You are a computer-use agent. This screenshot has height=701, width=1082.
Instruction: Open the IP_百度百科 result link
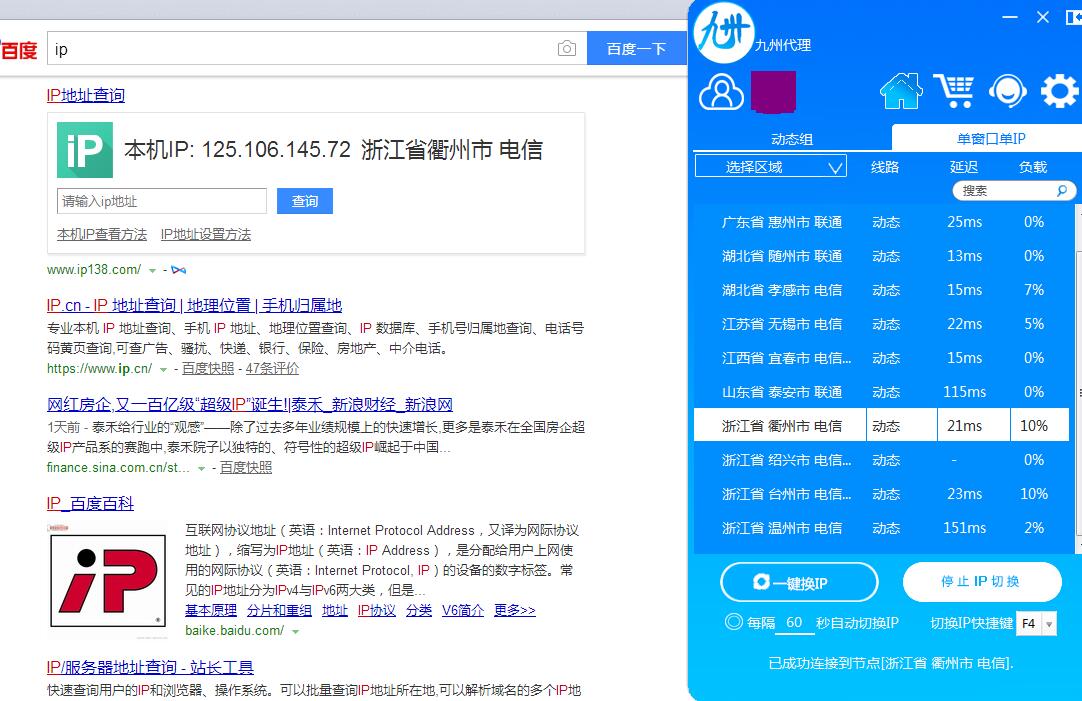tap(90, 503)
